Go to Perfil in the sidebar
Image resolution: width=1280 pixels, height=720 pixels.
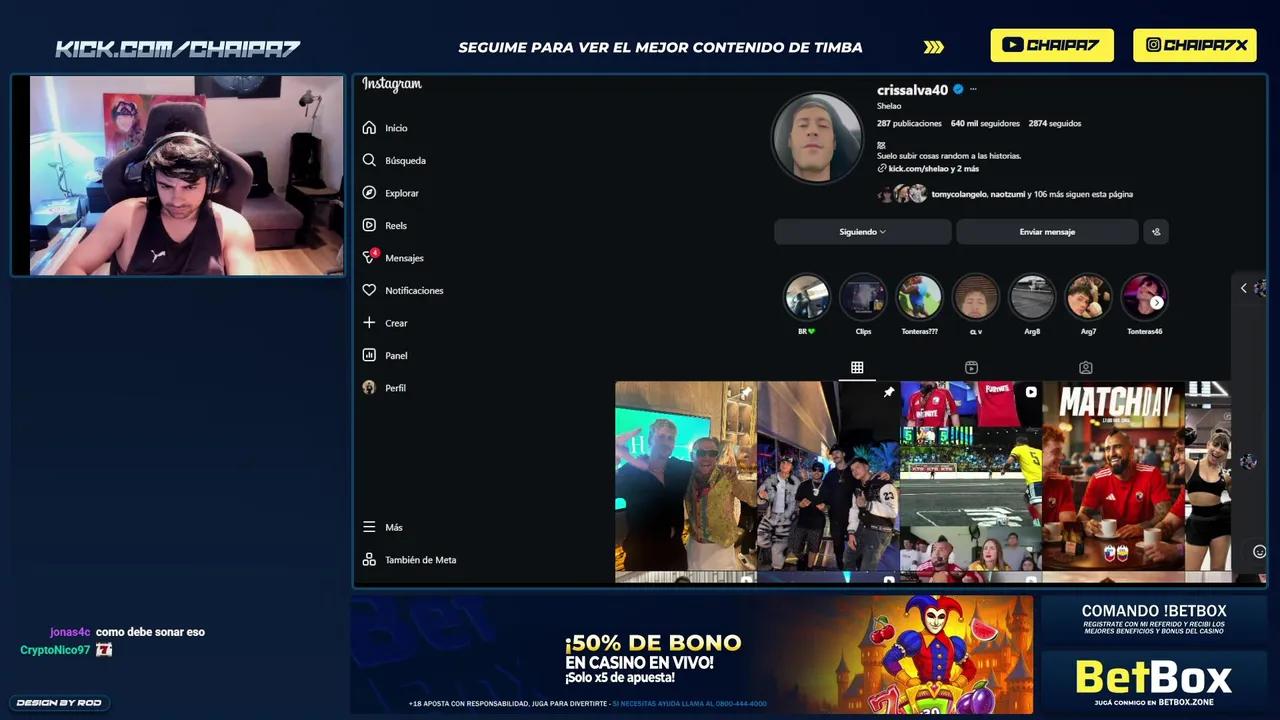point(384,388)
